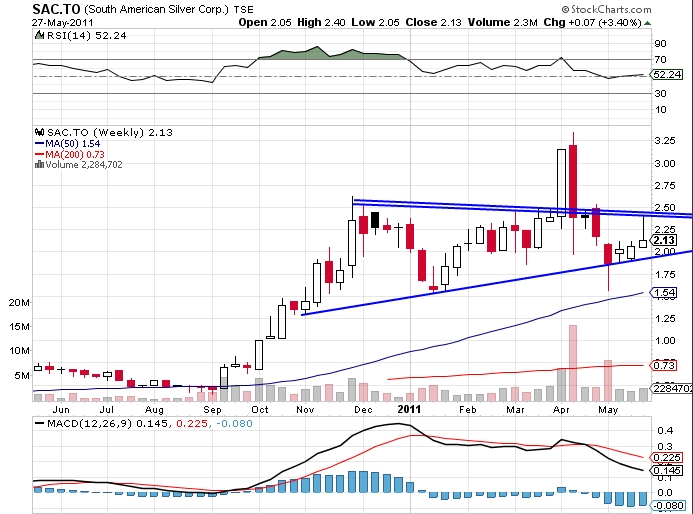This screenshot has width=693, height=514.
Task: Click the 2.13 last price tag
Action: (665, 240)
